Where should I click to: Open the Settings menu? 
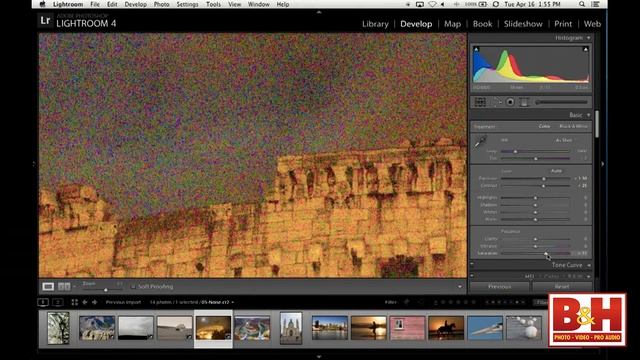187,4
